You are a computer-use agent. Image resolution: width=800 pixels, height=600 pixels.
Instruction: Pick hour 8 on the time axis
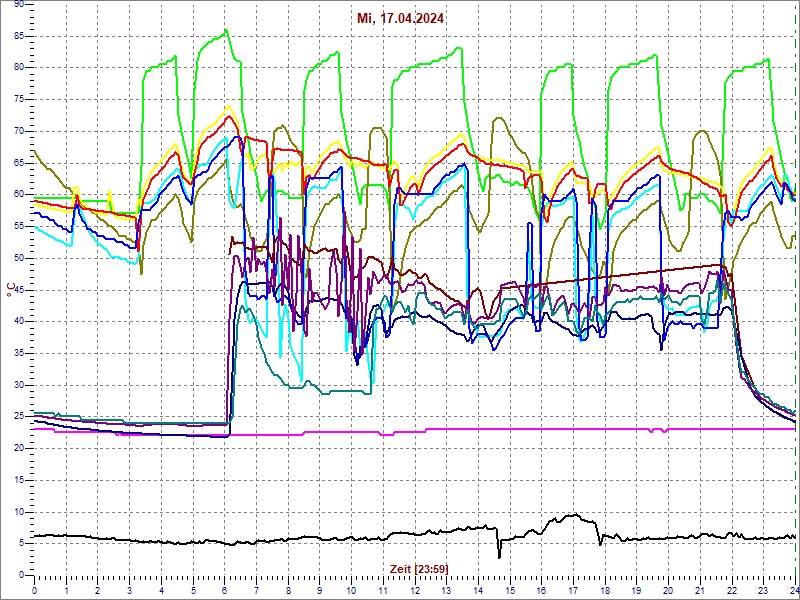(x=288, y=590)
